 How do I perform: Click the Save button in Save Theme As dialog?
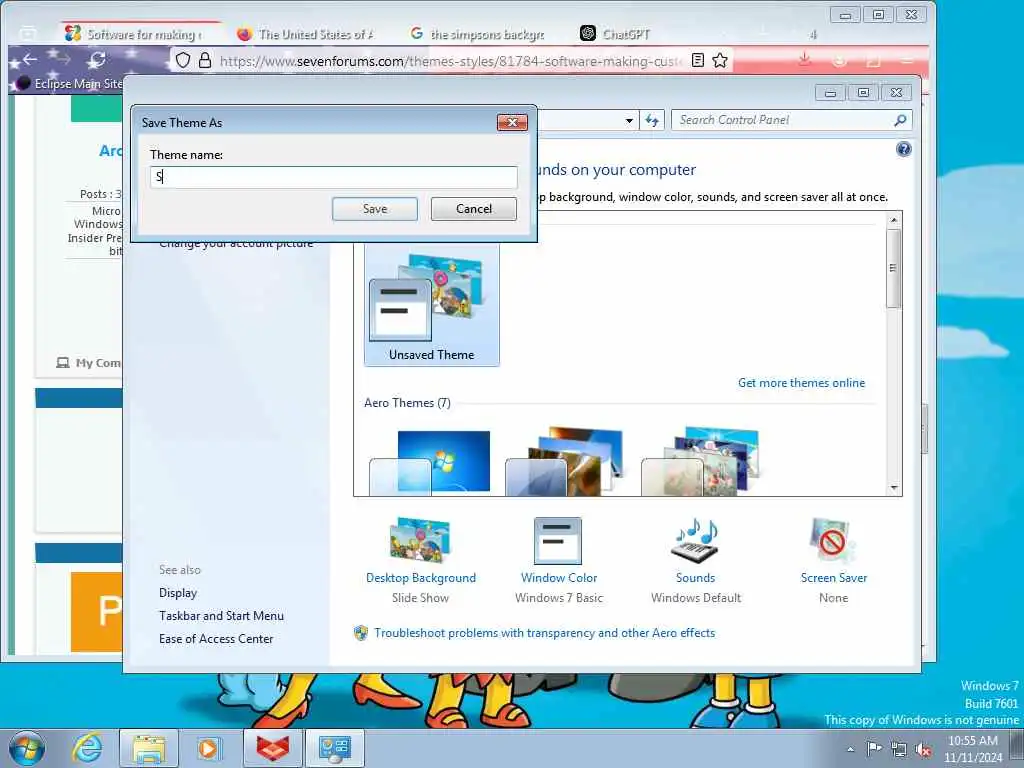[x=375, y=209]
